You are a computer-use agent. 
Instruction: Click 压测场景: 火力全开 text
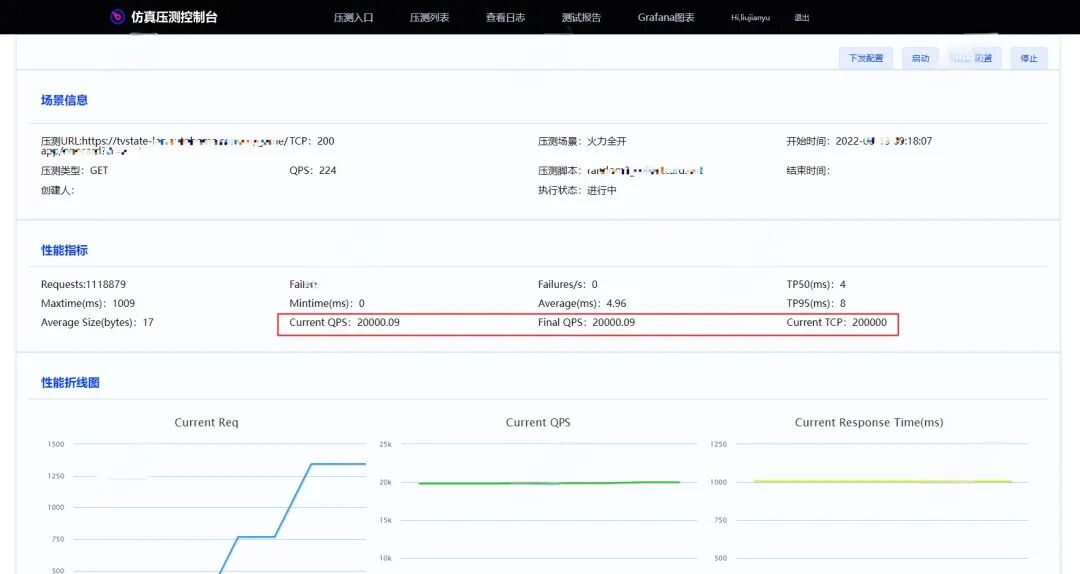coord(582,141)
